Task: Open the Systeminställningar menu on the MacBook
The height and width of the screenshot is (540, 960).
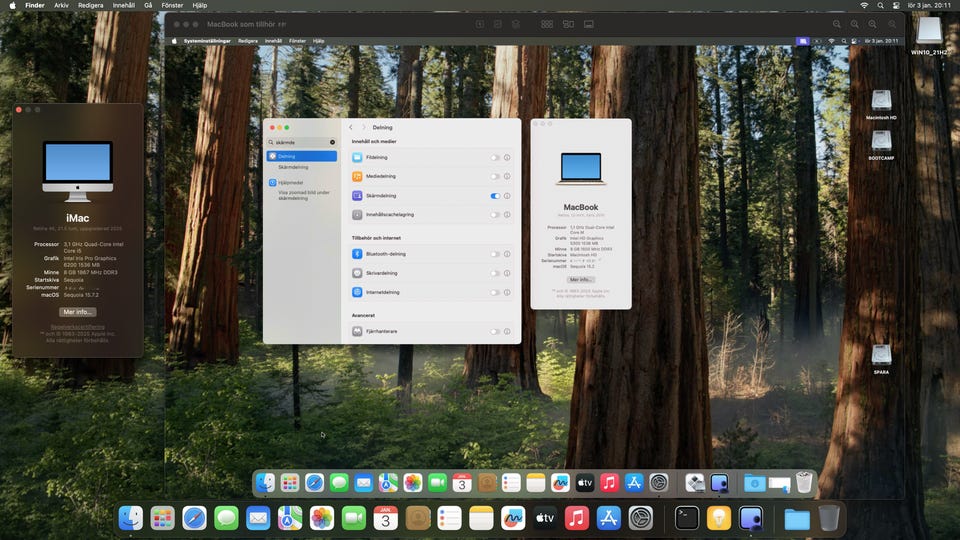Action: point(207,41)
